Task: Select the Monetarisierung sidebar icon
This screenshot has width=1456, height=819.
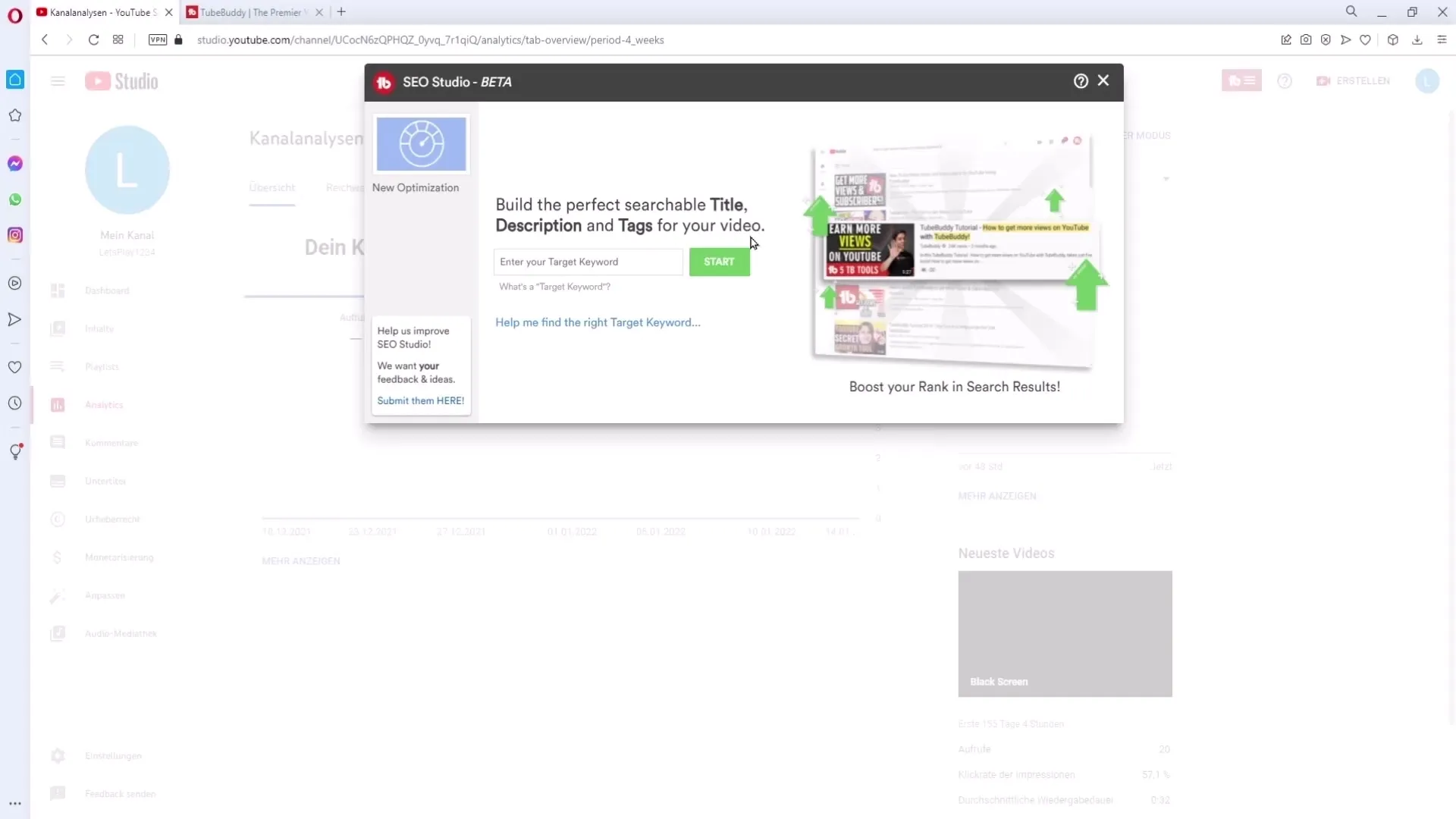Action: 57,557
